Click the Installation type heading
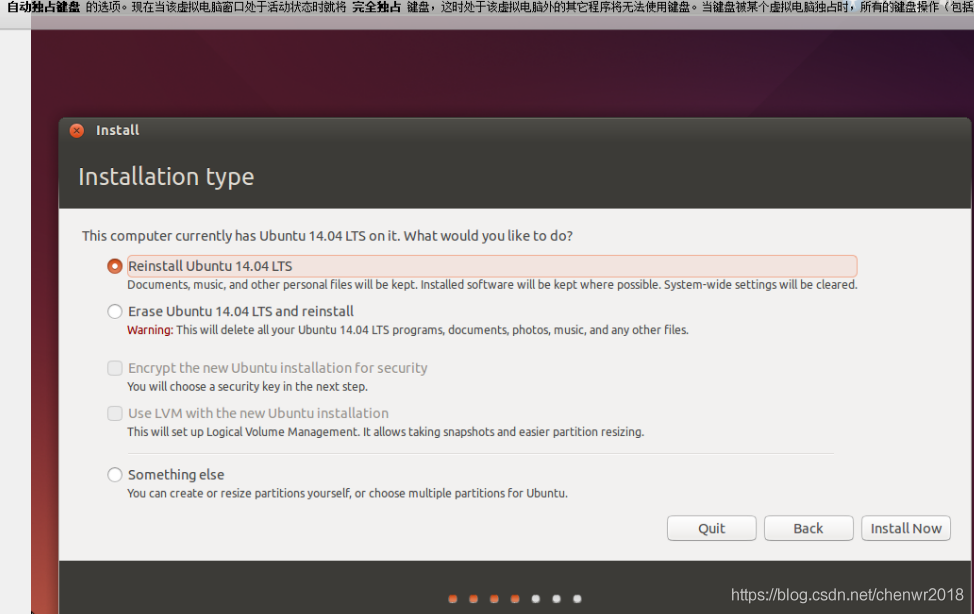The width and height of the screenshot is (974, 614). [x=166, y=177]
